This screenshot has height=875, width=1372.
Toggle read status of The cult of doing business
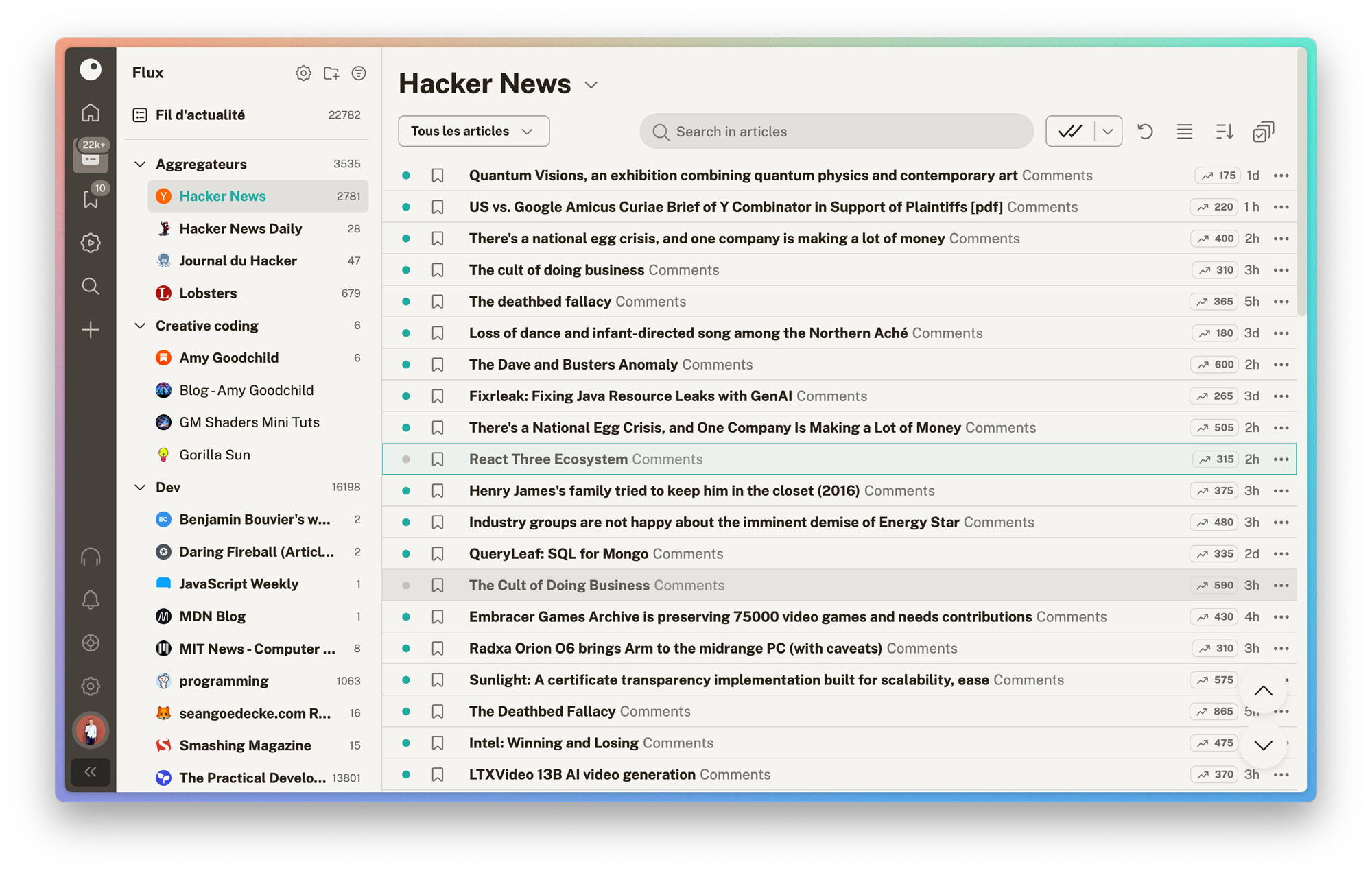(x=406, y=270)
